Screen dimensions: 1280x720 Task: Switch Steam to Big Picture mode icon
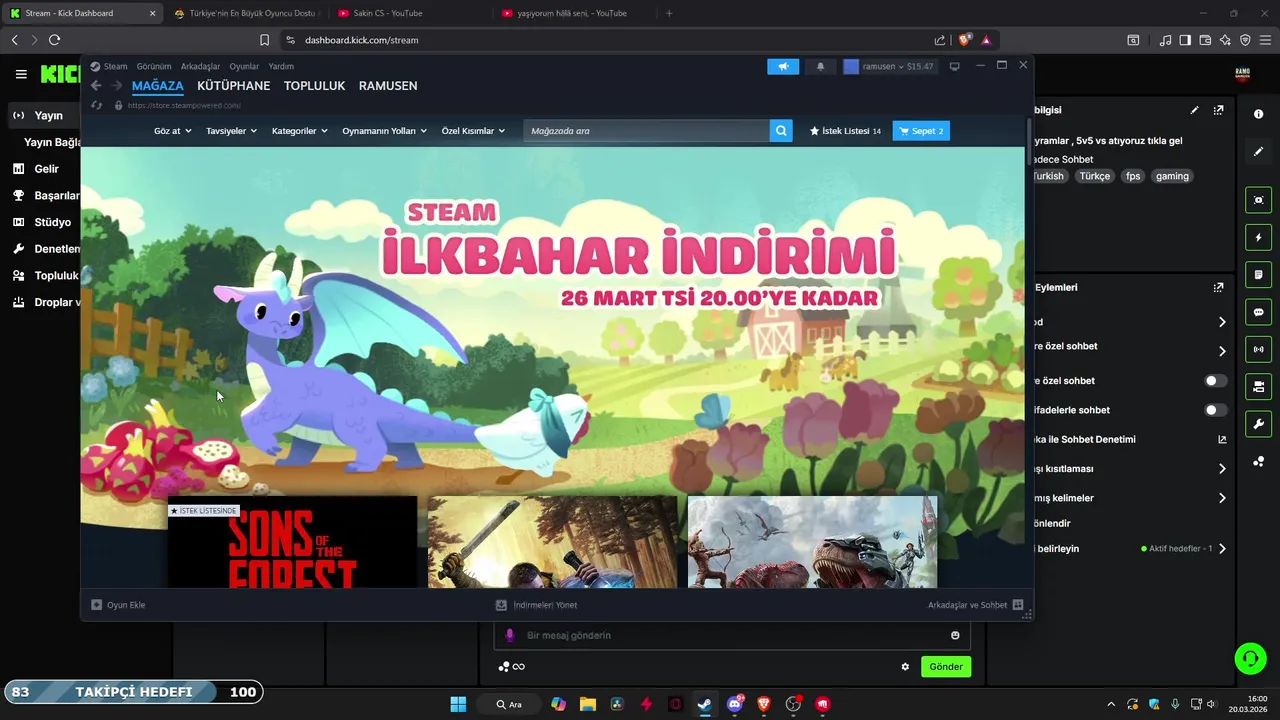(x=954, y=66)
